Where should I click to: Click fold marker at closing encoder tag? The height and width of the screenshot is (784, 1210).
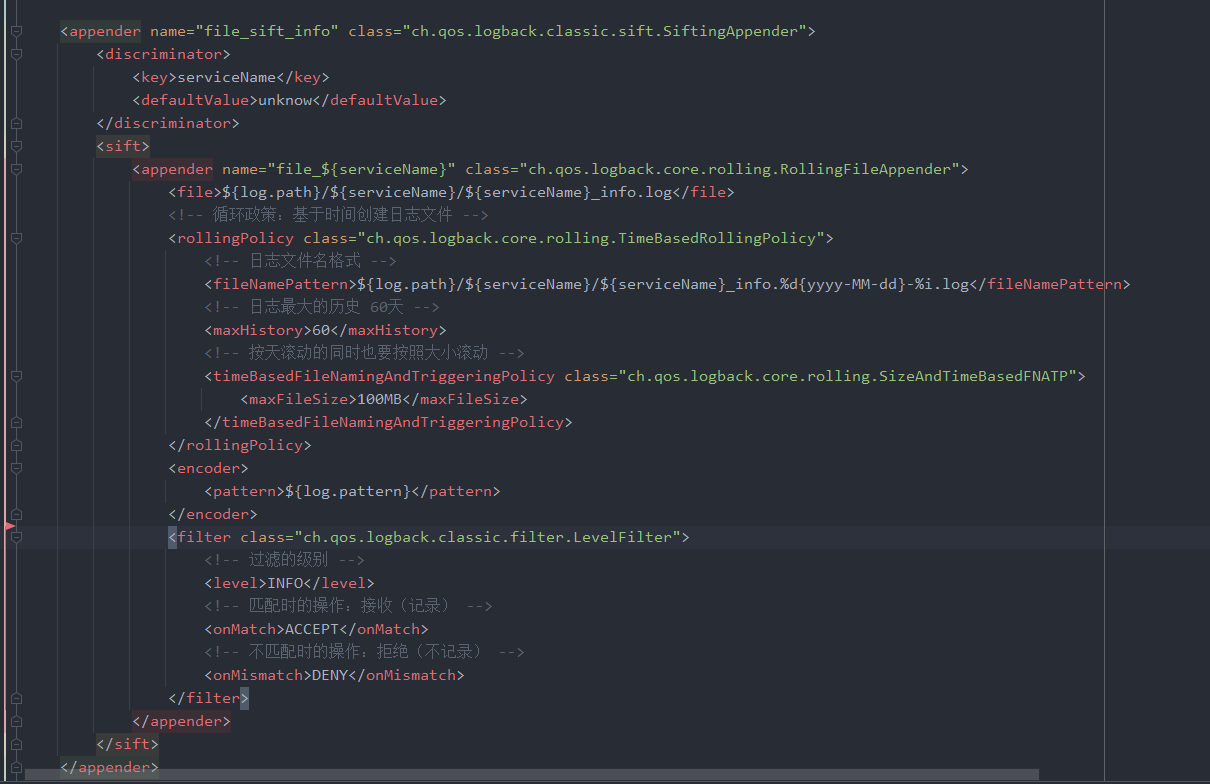tap(16, 514)
